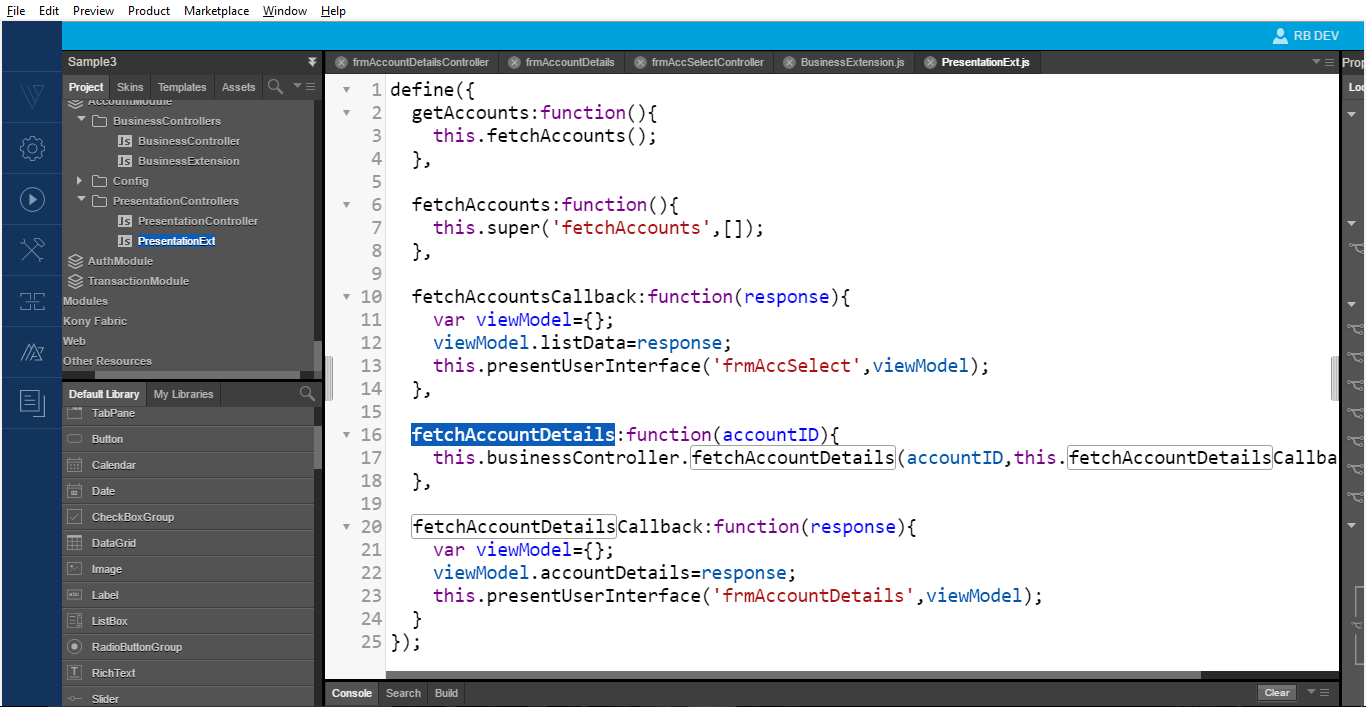Open PresentationController file in tree
The image size is (1366, 707).
pos(198,221)
